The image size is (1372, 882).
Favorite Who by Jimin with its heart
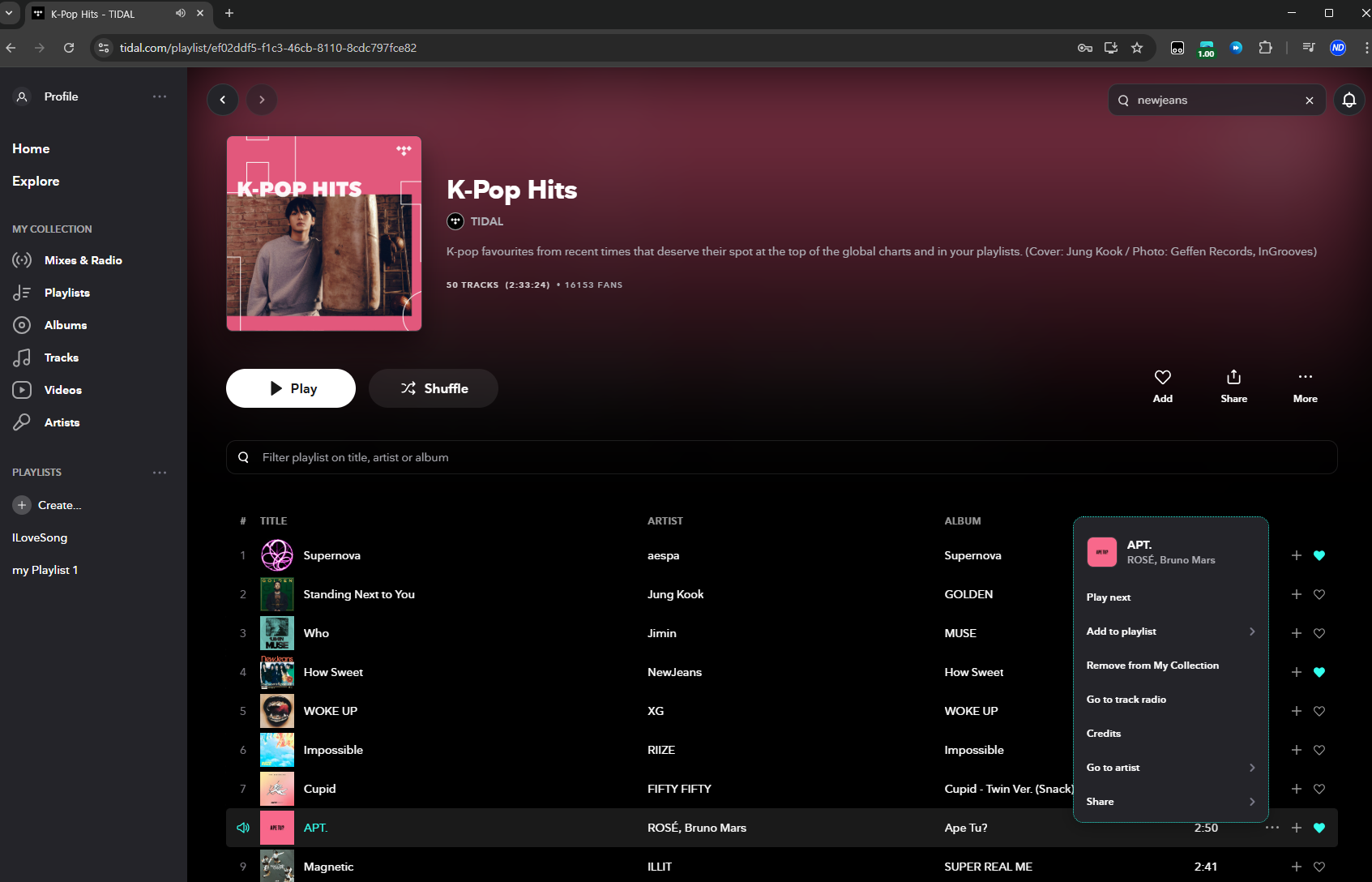coord(1319,633)
